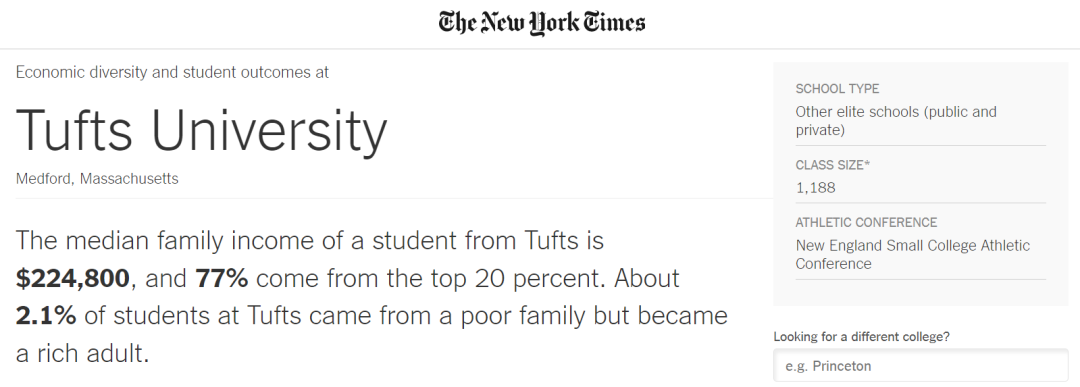Image resolution: width=1080 pixels, height=387 pixels.
Task: Click the CLASS SIZE* label
Action: tap(833, 165)
